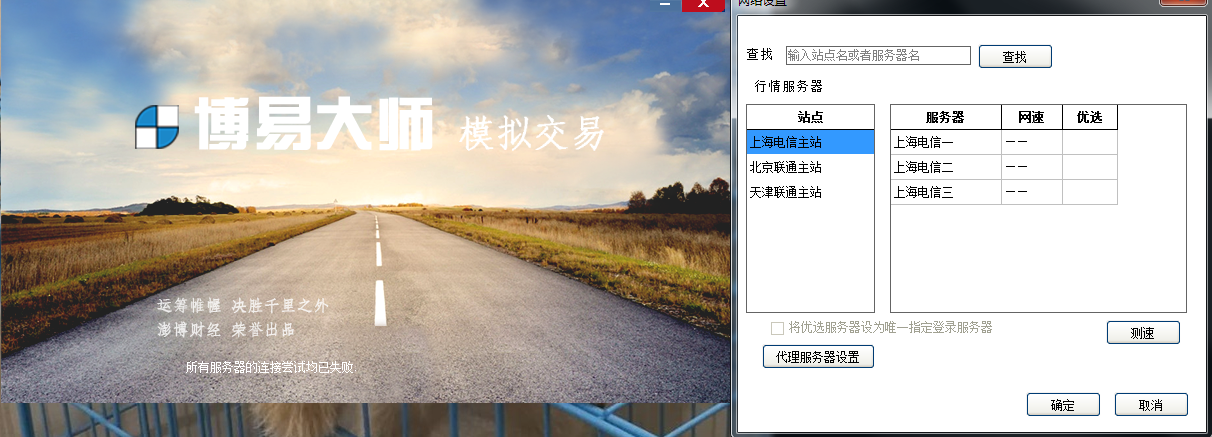1212x437 pixels.
Task: Select server row 上海电信一
Action: pos(945,142)
